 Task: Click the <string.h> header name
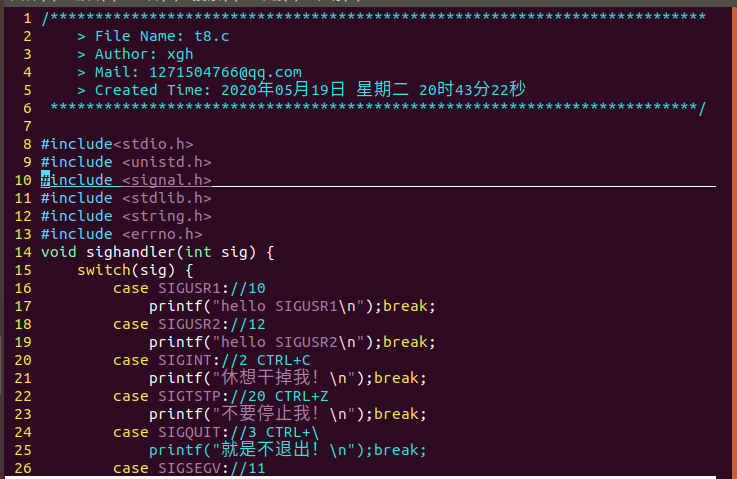(x=166, y=216)
